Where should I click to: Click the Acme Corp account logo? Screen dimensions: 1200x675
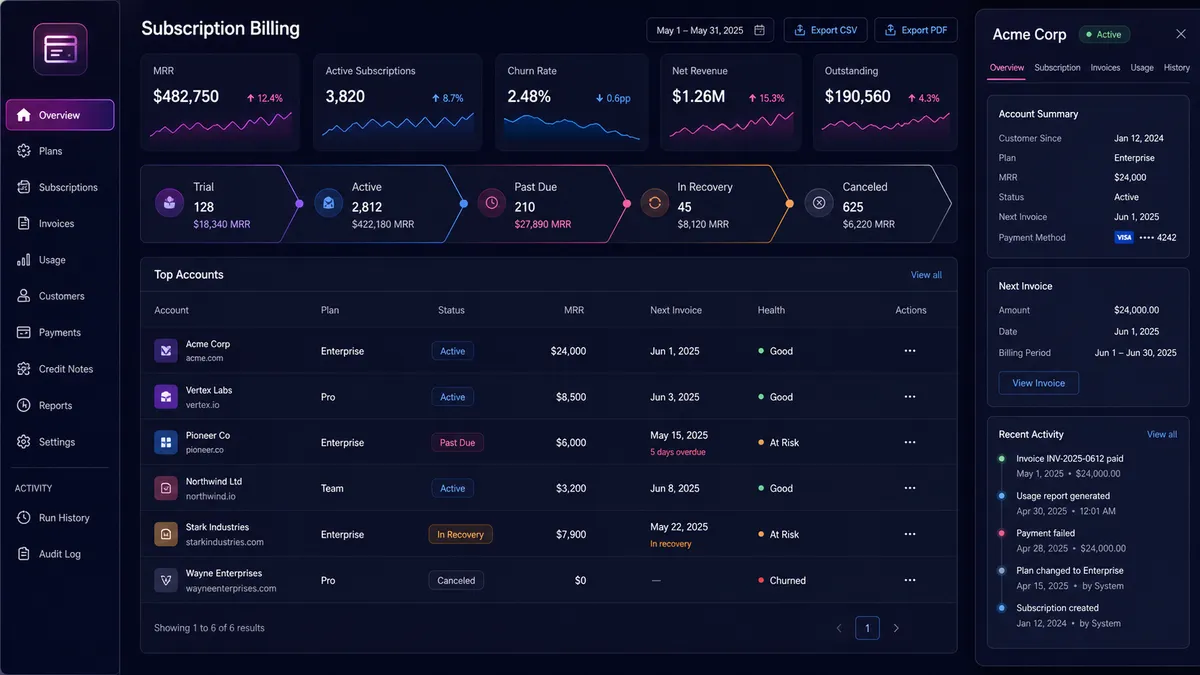[x=166, y=351]
